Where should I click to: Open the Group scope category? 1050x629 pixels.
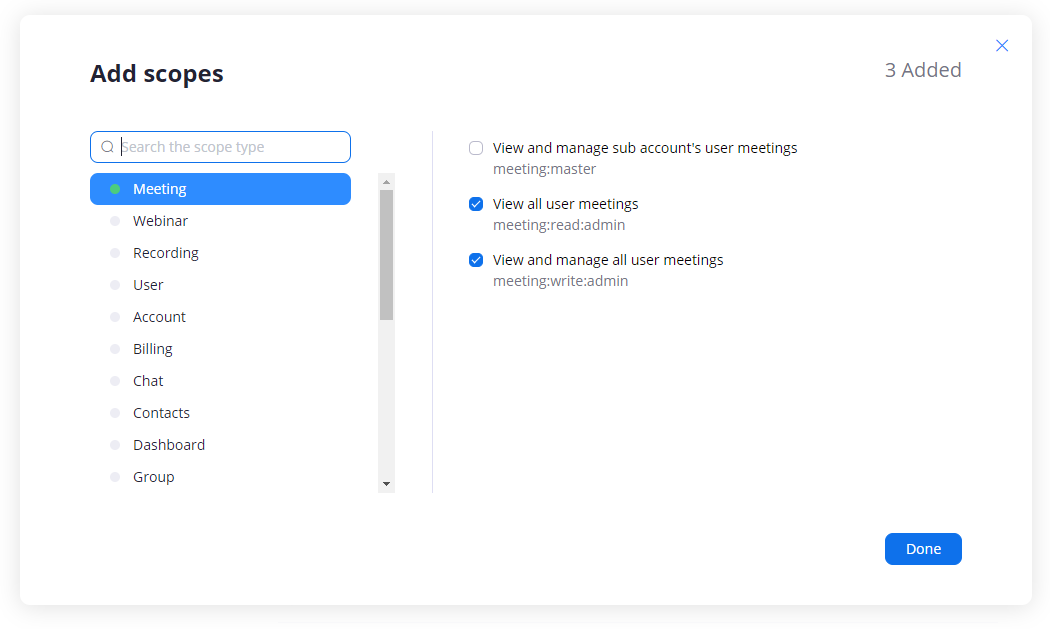pyautogui.click(x=220, y=477)
